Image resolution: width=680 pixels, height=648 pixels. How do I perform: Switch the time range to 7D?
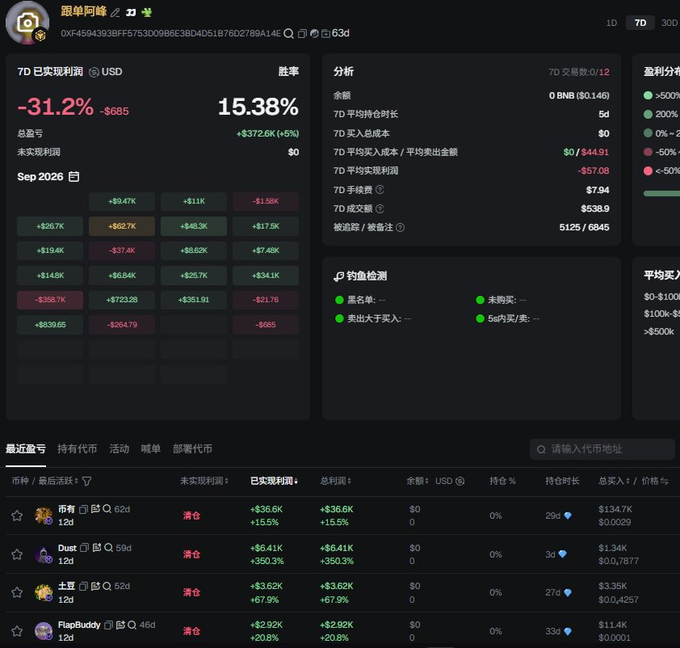(640, 23)
